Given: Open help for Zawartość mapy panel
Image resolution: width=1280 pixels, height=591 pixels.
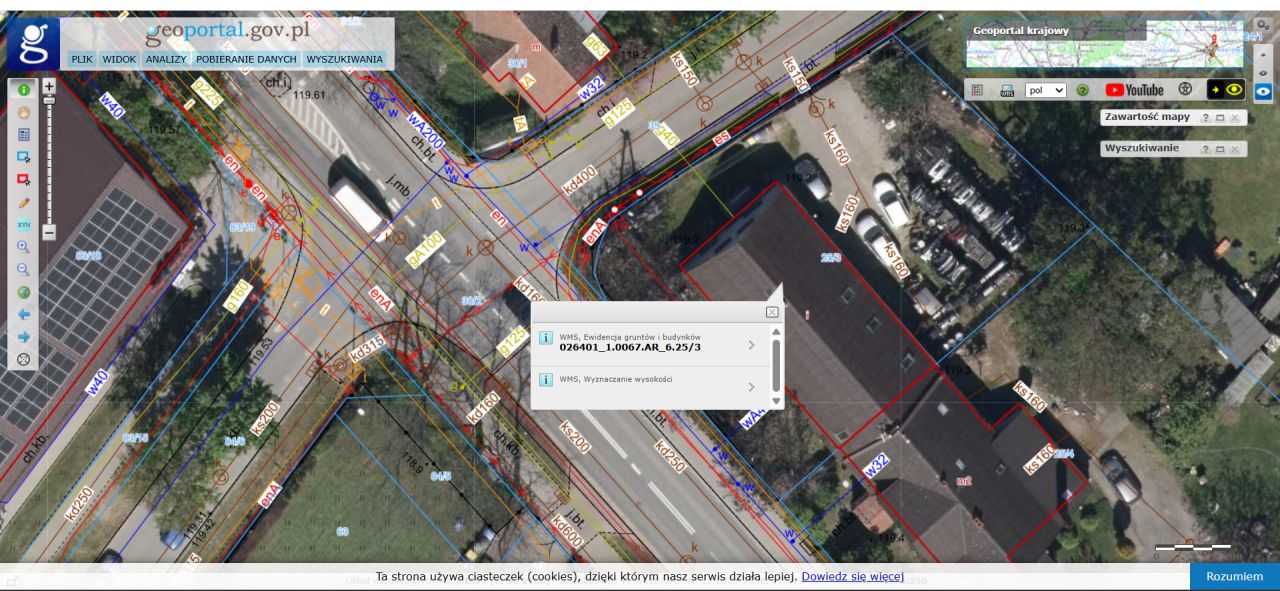Looking at the screenshot, I should coord(1205,118).
